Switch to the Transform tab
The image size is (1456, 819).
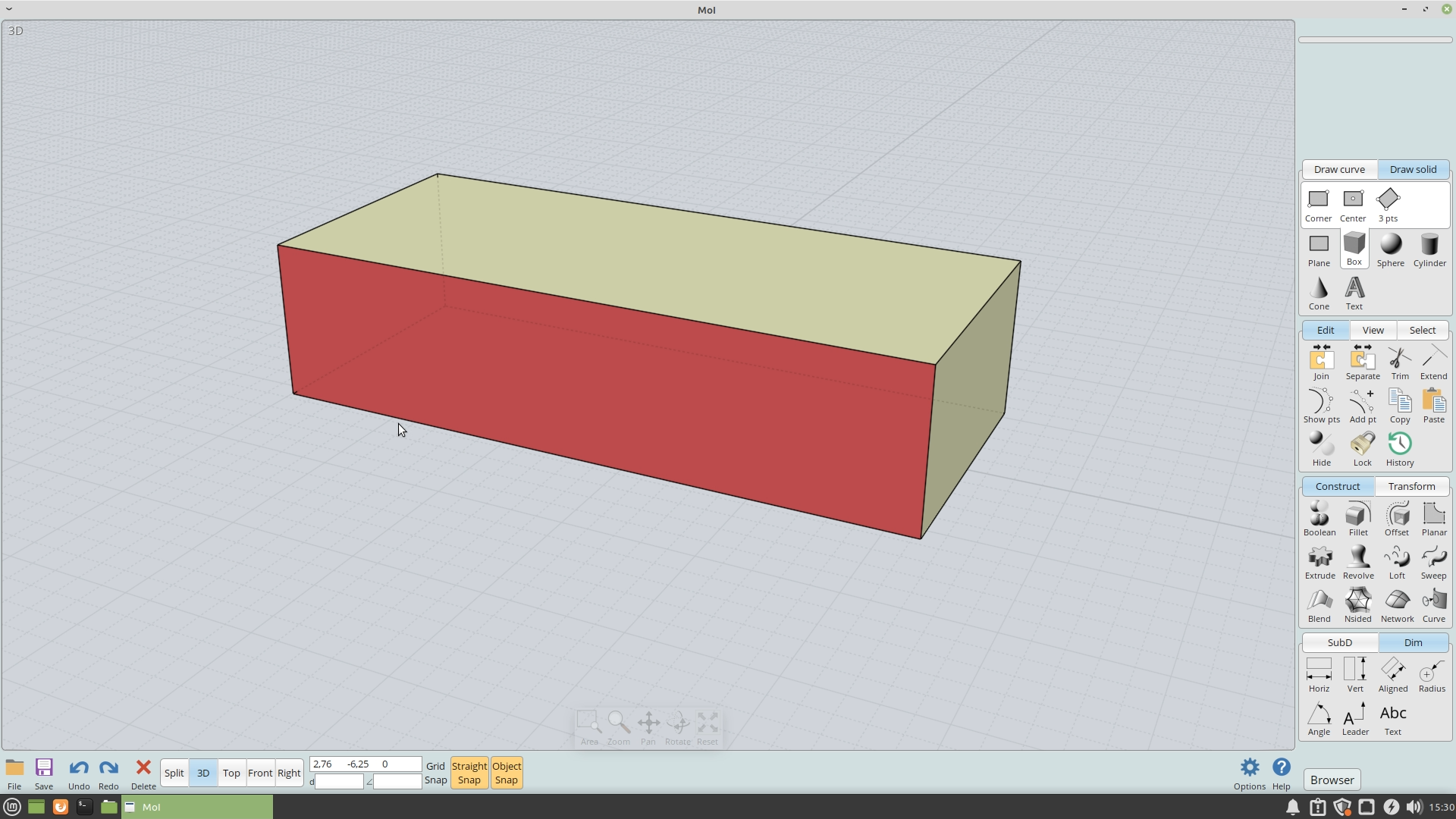1411,486
